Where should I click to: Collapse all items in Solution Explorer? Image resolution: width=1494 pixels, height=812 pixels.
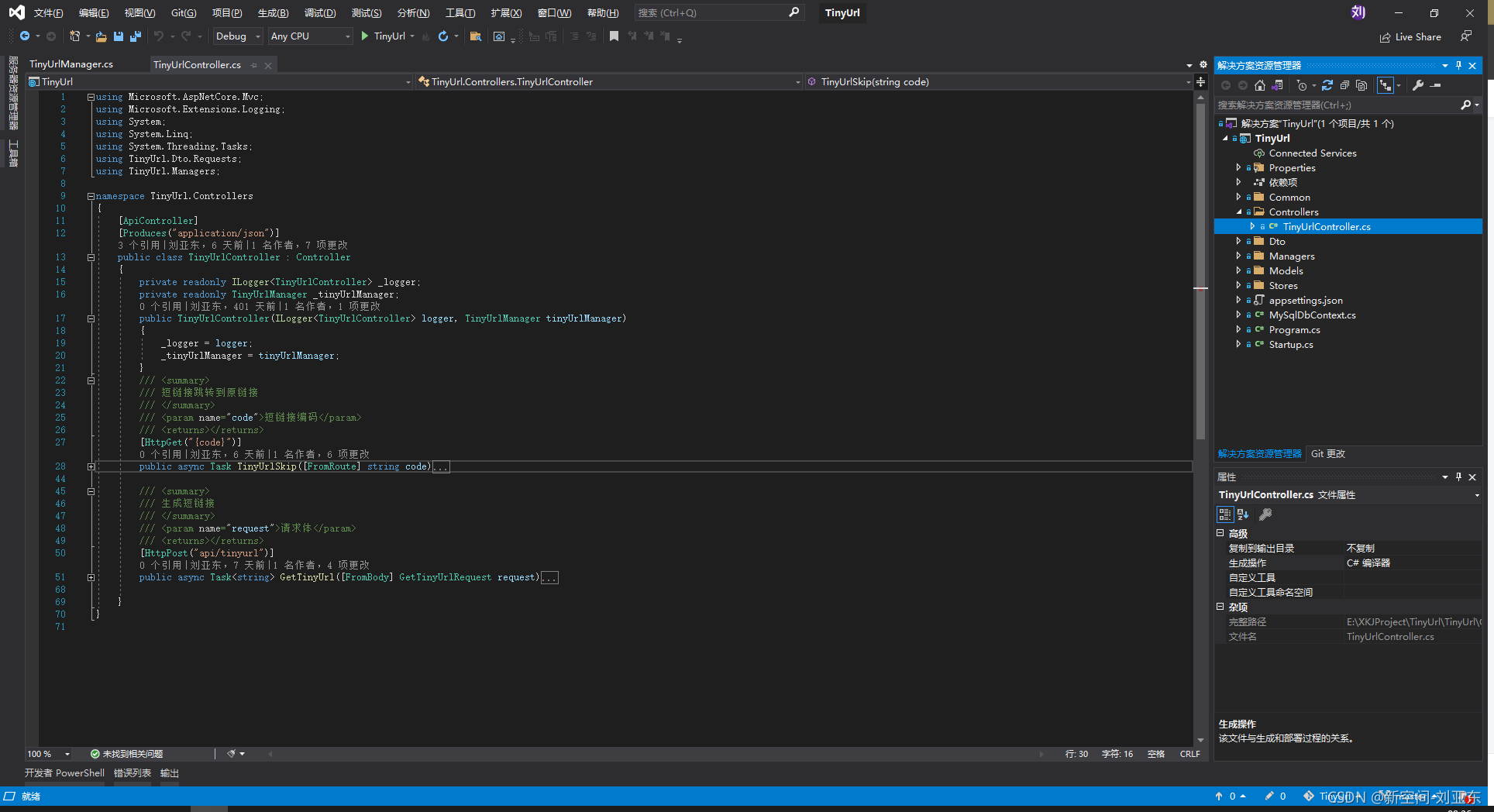click(x=1344, y=85)
